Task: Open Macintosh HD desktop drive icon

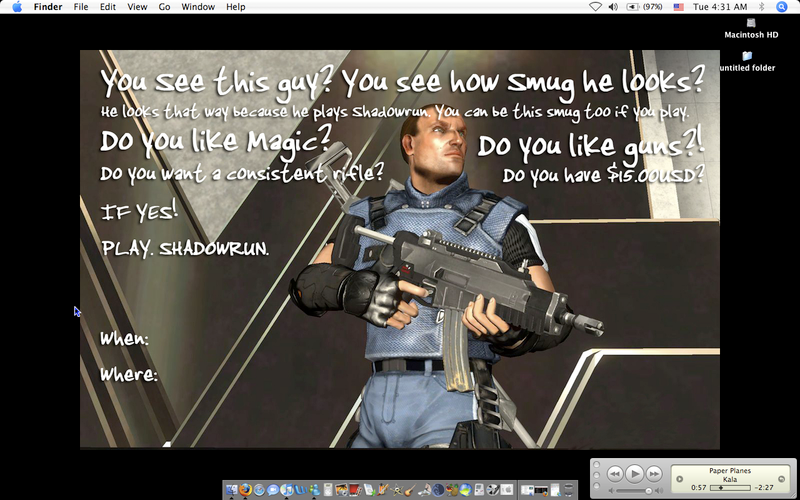Action: tap(751, 29)
